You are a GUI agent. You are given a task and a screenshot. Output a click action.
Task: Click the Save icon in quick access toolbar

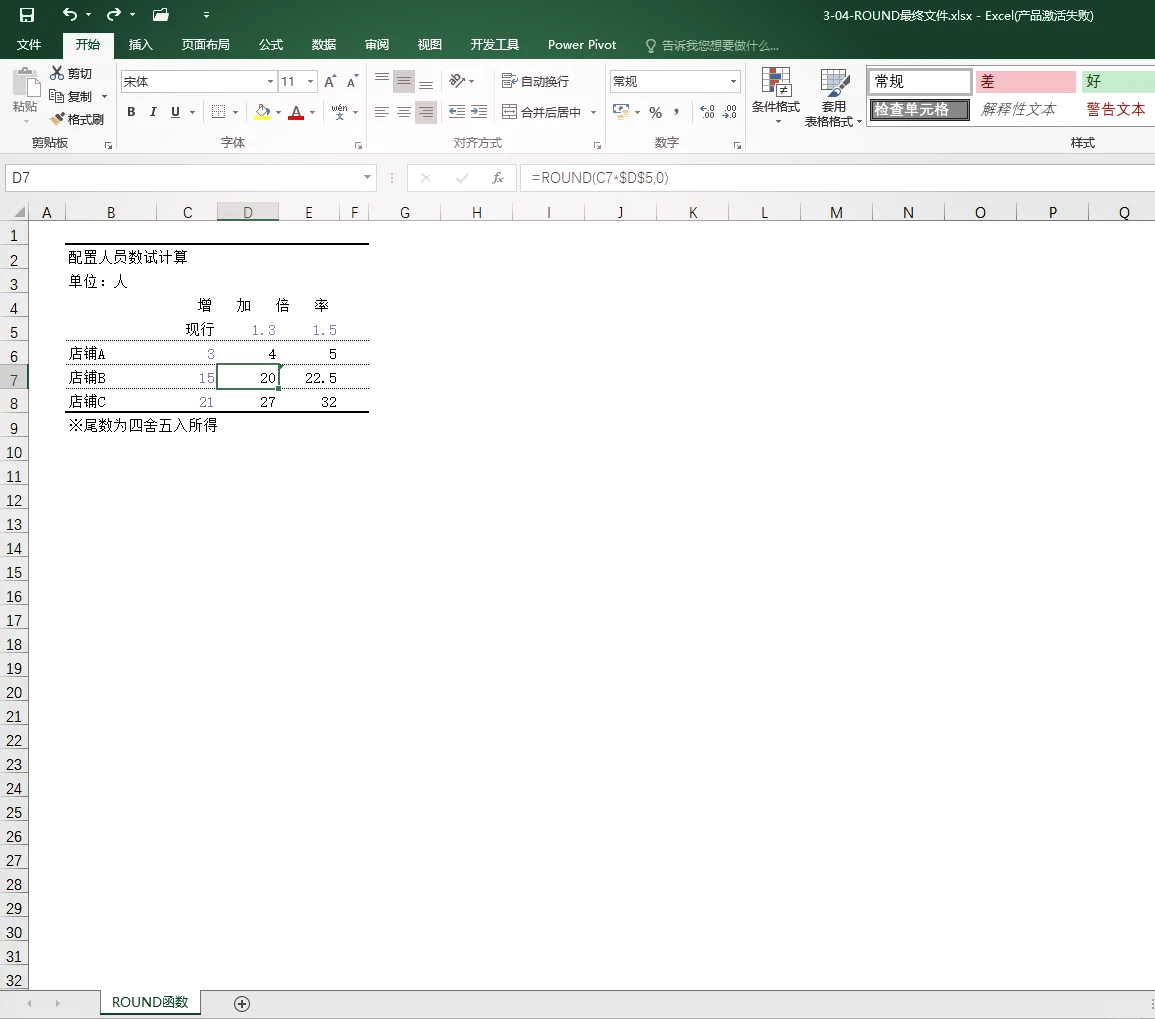tap(27, 15)
